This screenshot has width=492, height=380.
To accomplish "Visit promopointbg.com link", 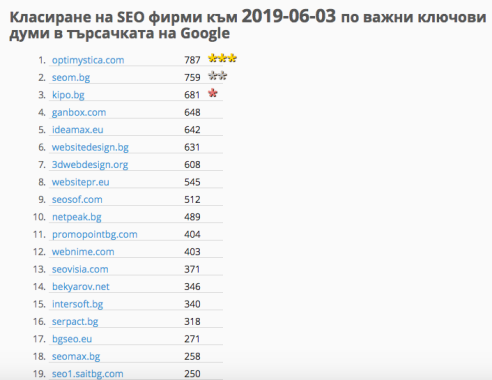I will pos(95,234).
